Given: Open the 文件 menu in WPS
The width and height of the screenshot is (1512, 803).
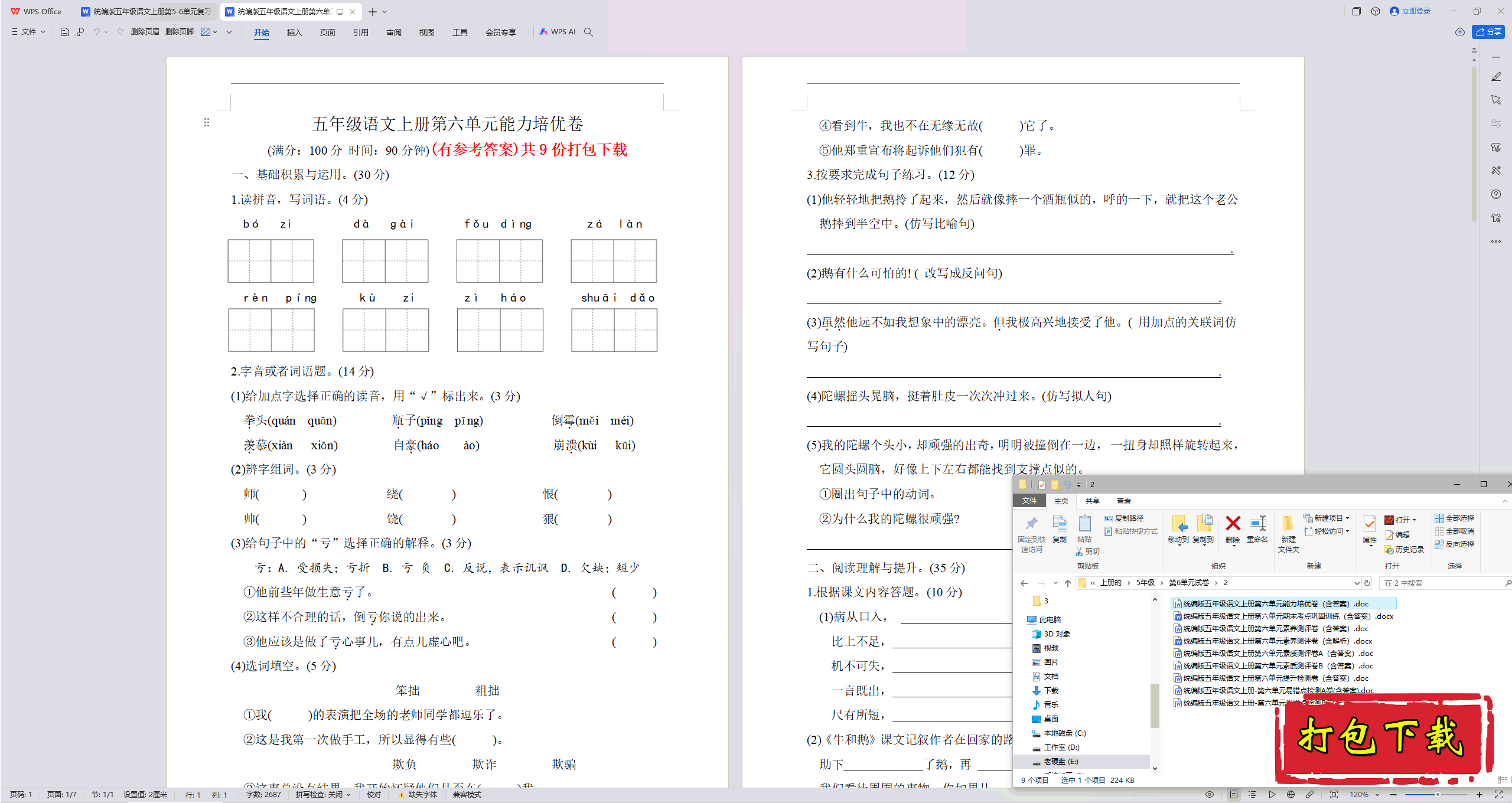Looking at the screenshot, I should (28, 32).
